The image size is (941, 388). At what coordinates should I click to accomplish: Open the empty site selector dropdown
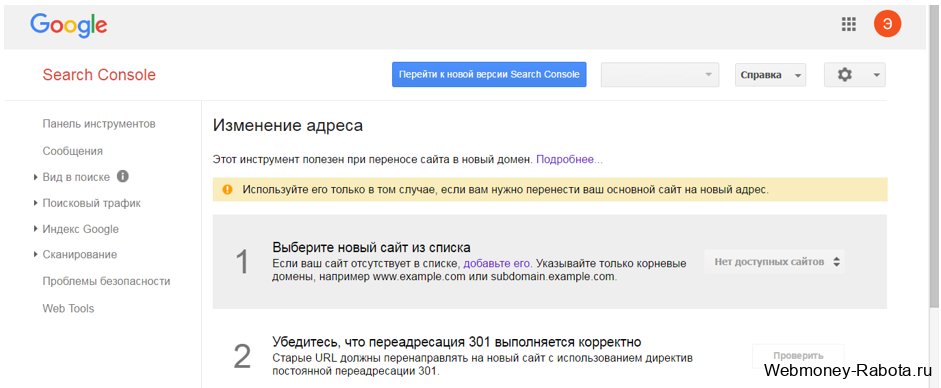(660, 75)
